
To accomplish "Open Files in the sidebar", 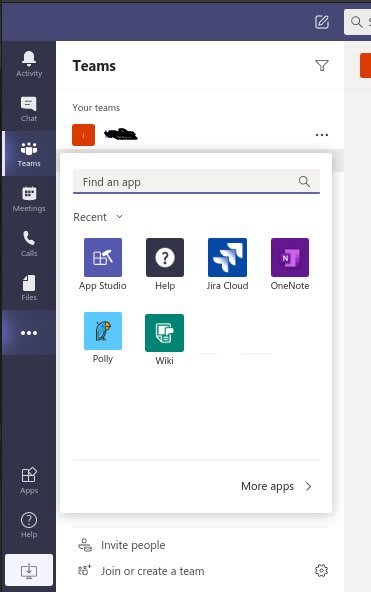I will pyautogui.click(x=29, y=288).
